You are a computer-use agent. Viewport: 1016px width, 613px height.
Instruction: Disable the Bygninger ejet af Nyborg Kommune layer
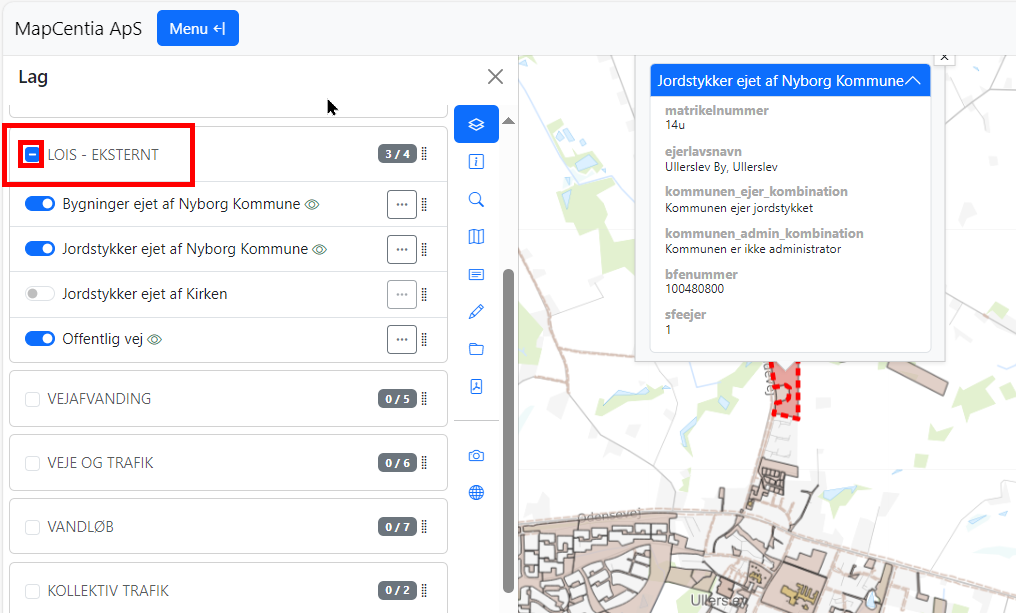coord(40,204)
